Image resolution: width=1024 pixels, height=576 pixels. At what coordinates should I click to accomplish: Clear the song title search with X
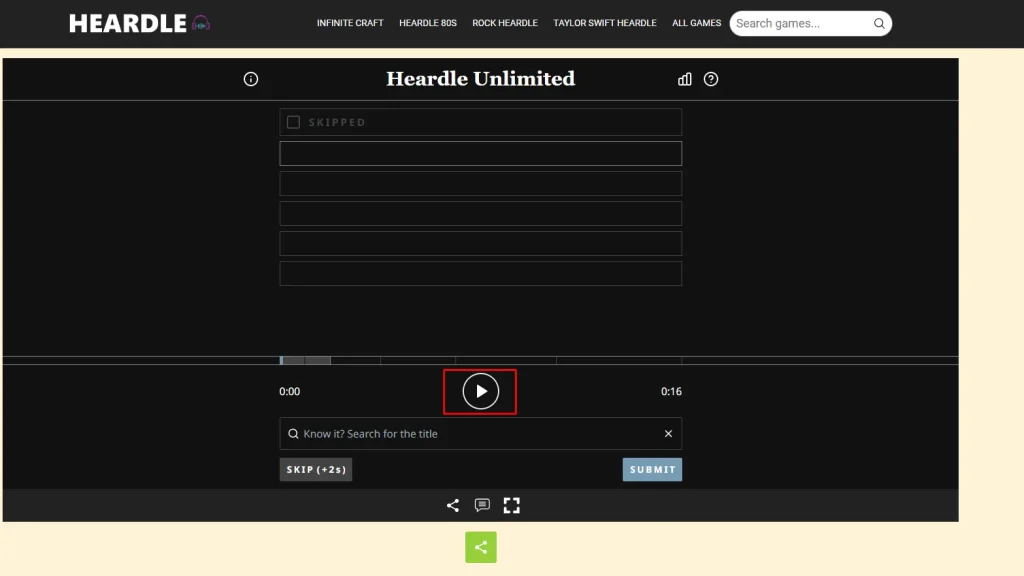[x=668, y=434]
